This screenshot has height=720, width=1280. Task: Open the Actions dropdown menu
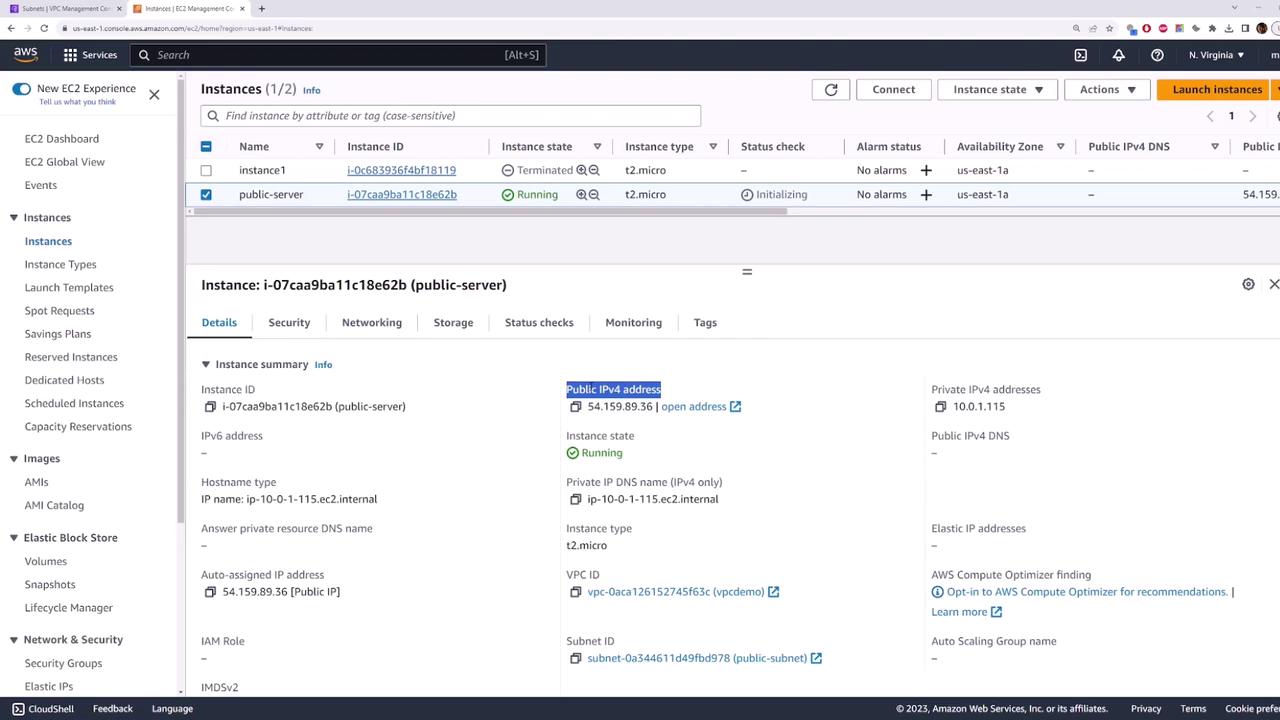pos(1107,89)
